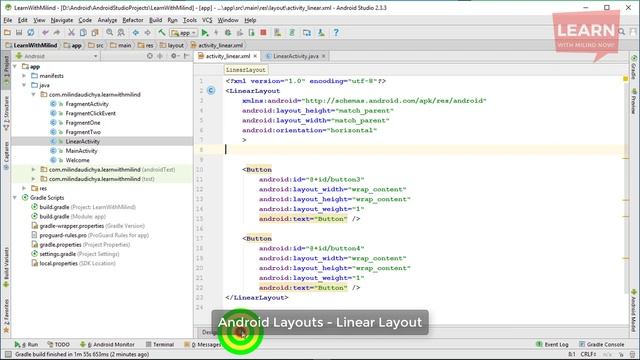Hide the Project panel with hide icon
The image size is (640, 360).
(186, 56)
